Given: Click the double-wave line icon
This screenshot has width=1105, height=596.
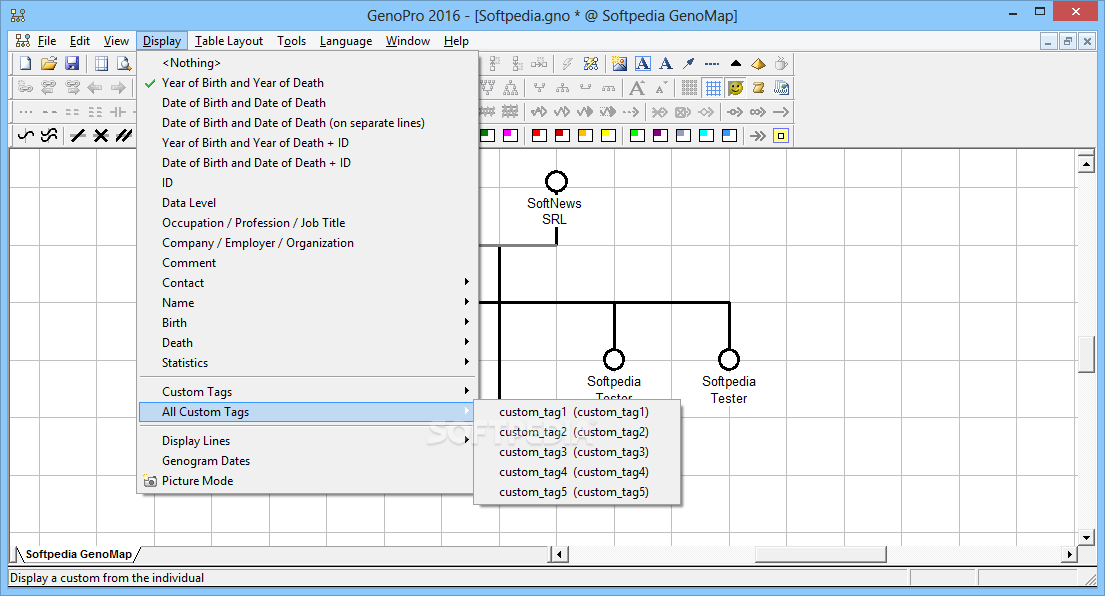Looking at the screenshot, I should tap(49, 135).
